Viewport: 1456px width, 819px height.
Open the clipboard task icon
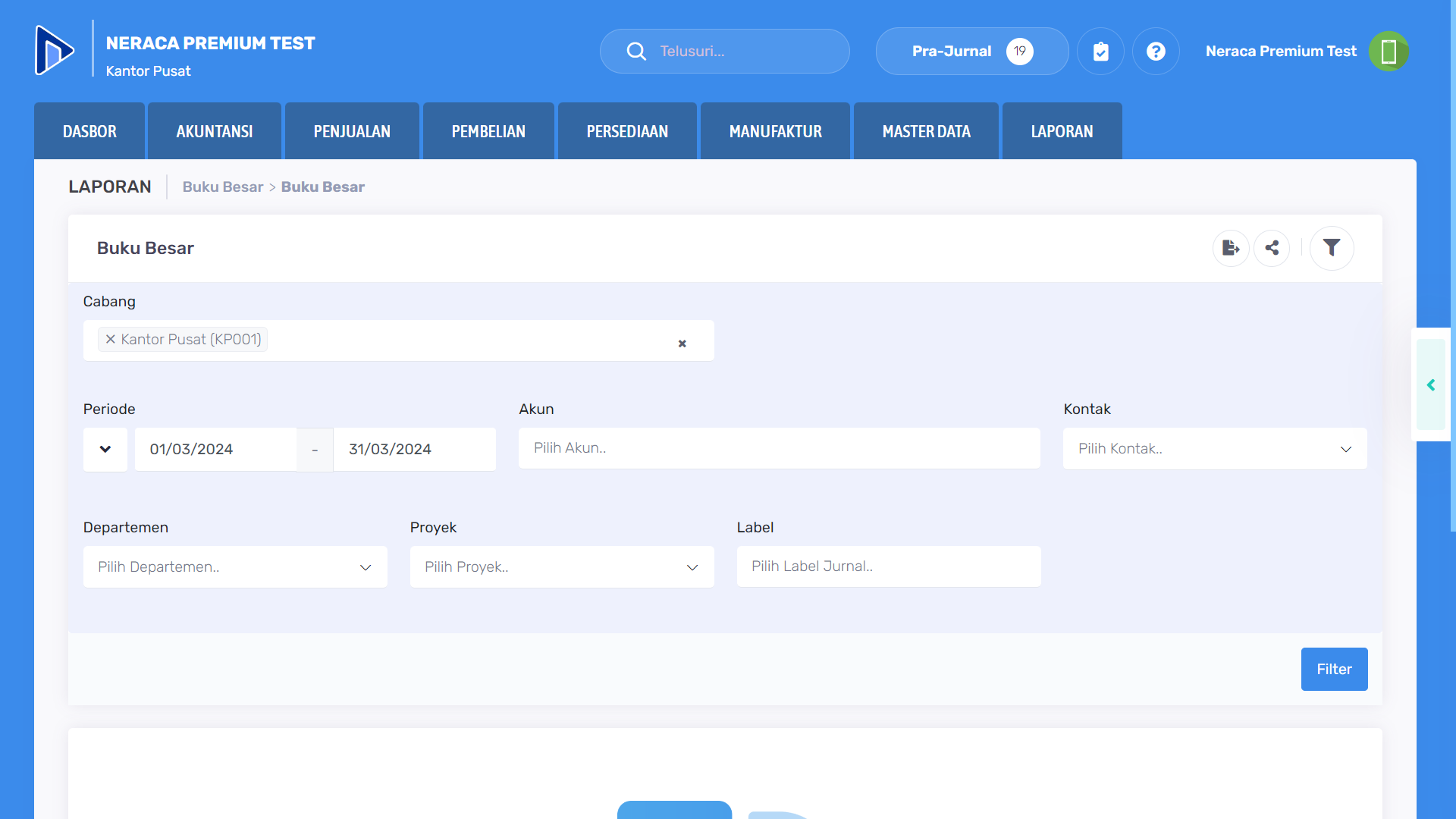click(x=1100, y=52)
